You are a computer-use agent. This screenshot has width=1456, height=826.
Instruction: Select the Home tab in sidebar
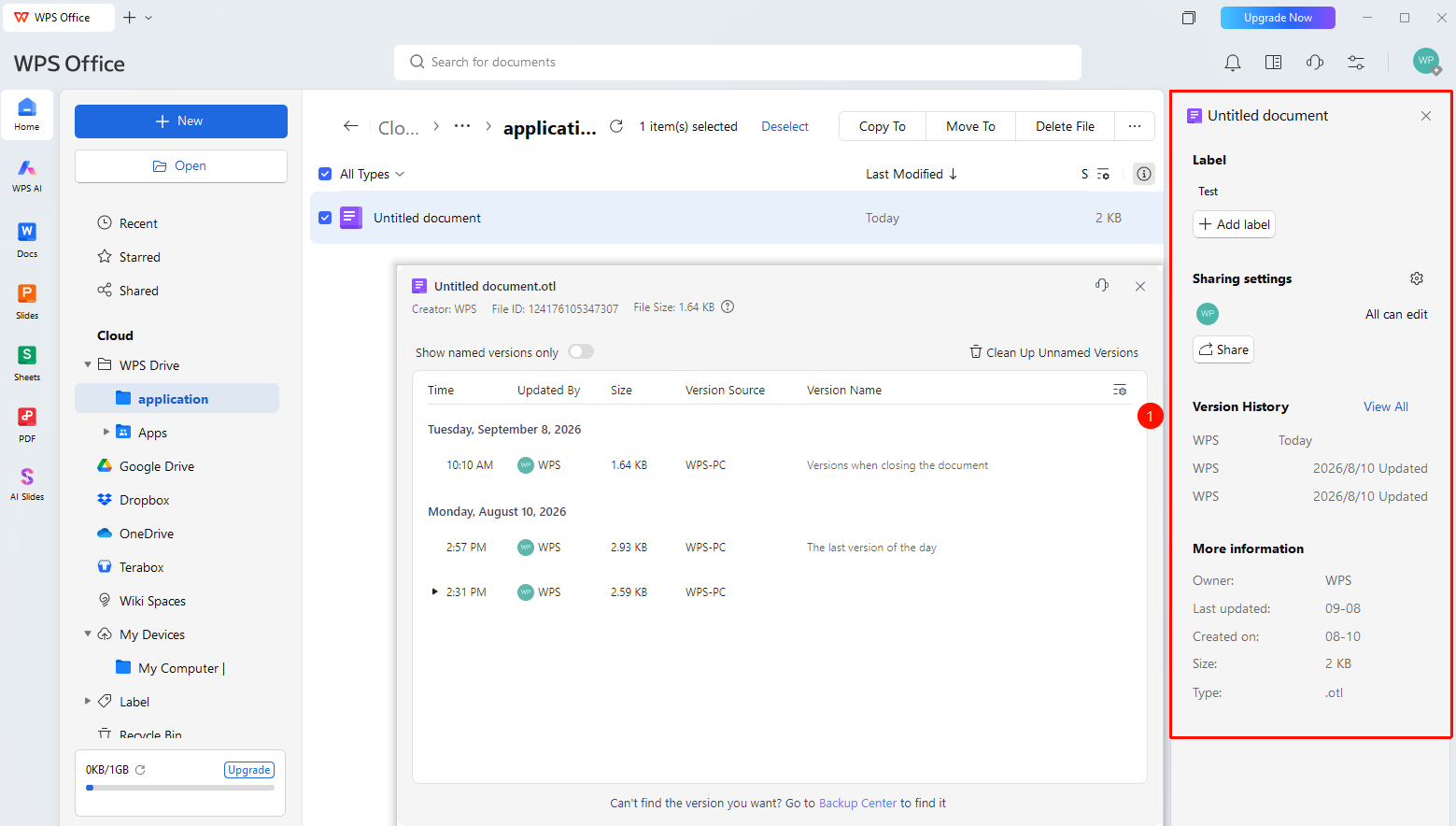click(x=27, y=114)
